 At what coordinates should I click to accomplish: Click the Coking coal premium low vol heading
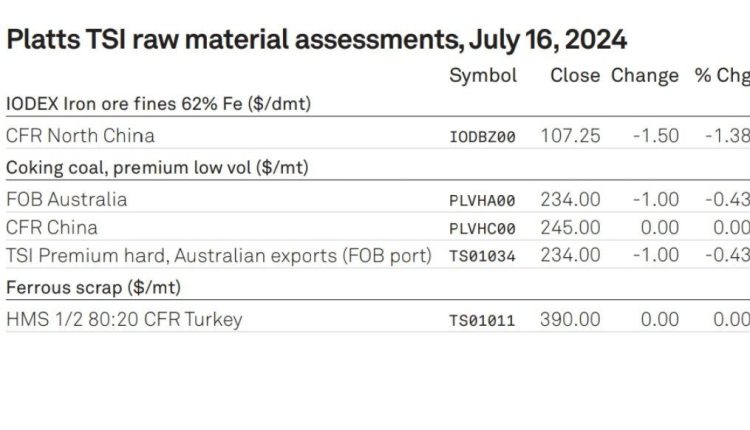coord(157,168)
